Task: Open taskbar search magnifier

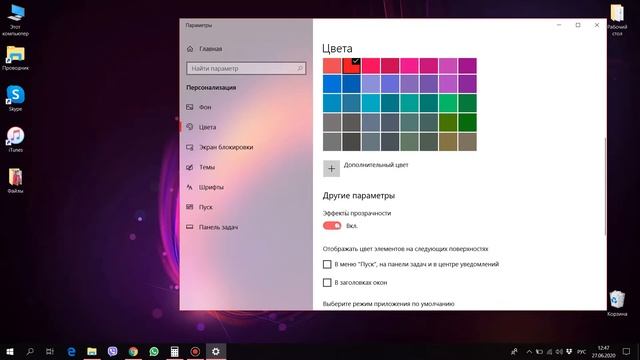Action: 30,351
